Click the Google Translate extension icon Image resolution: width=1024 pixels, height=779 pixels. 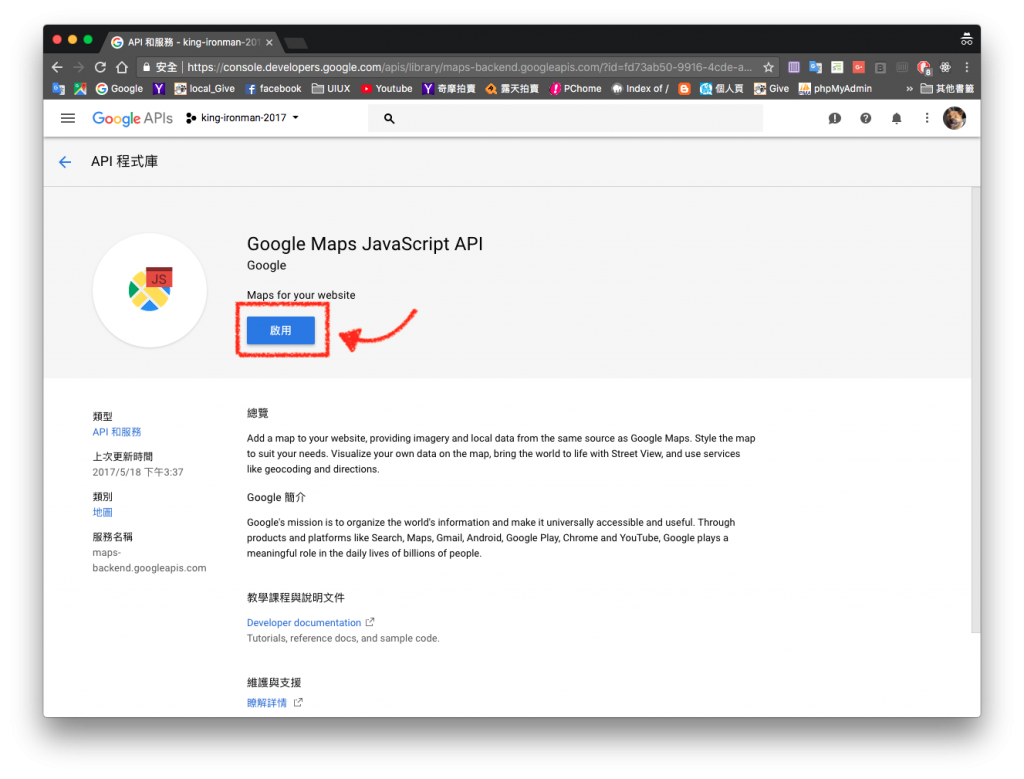click(816, 67)
